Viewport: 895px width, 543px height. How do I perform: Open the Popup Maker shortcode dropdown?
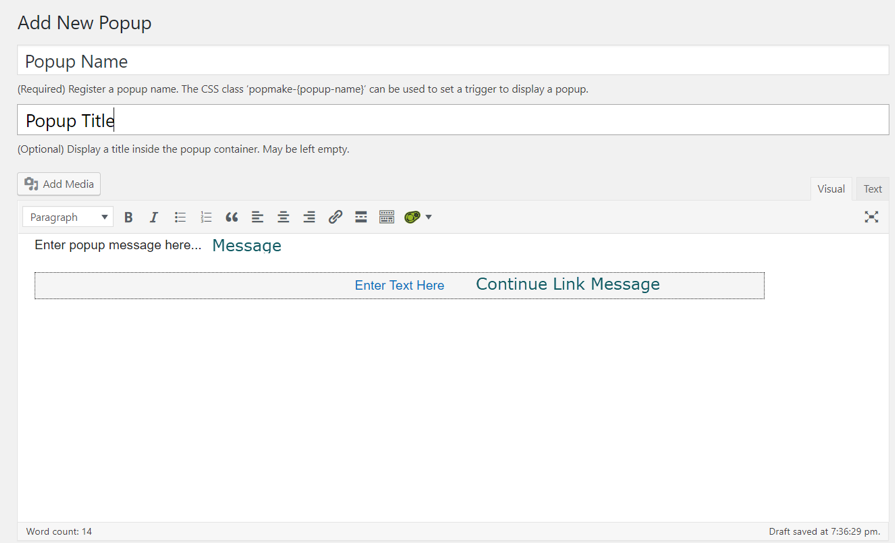pos(418,217)
